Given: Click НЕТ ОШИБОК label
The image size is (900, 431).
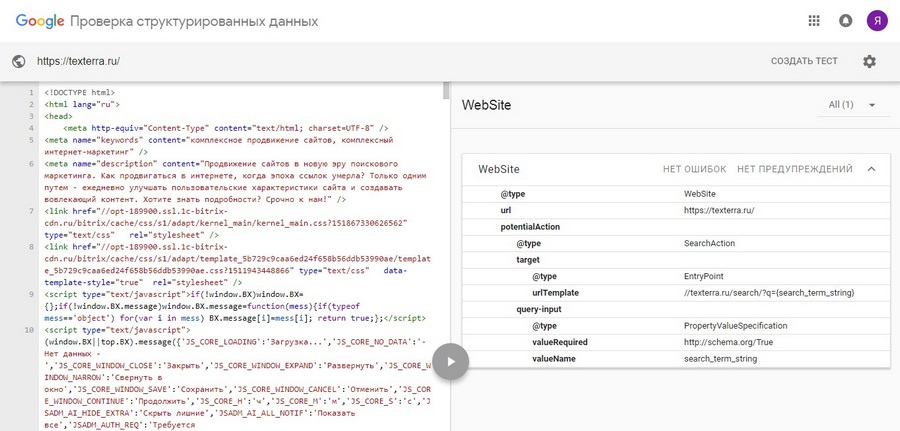Looking at the screenshot, I should point(695,169).
